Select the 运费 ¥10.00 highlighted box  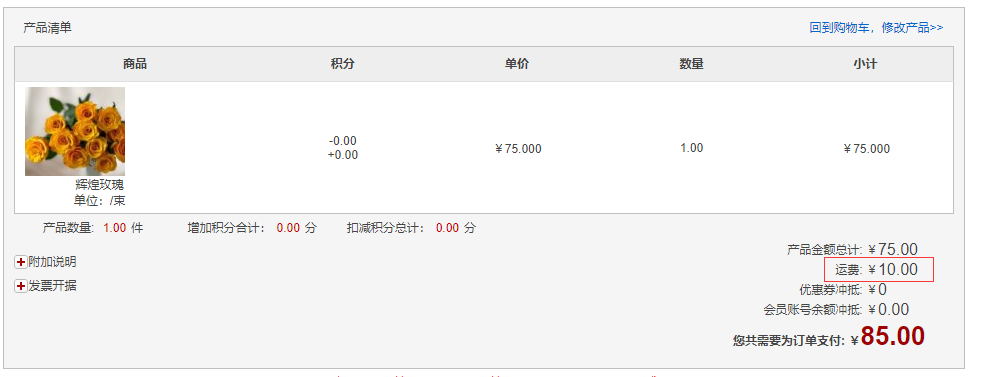pos(879,270)
